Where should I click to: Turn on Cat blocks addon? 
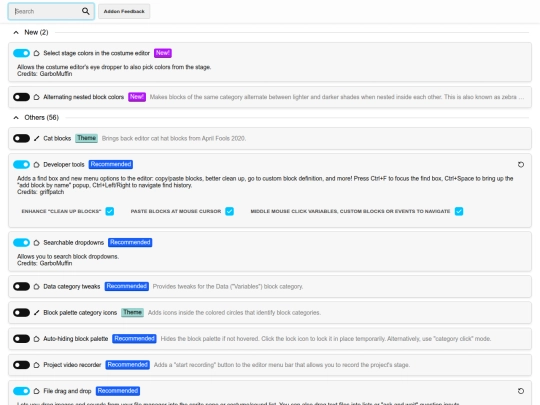point(21,138)
